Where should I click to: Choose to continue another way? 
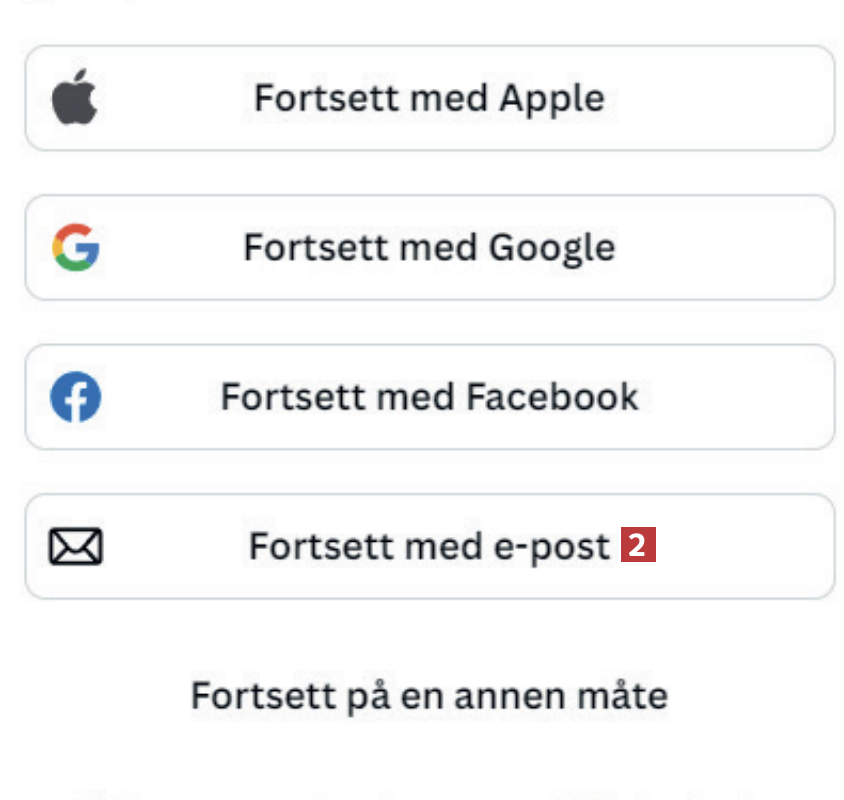pos(429,695)
